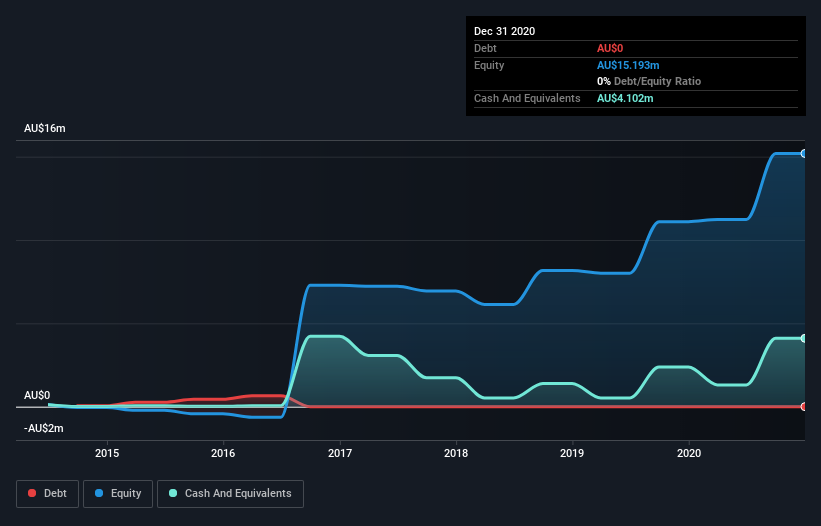Screen dimensions: 821x526
Task: Toggle the Debt series legend button
Action: [x=48, y=494]
